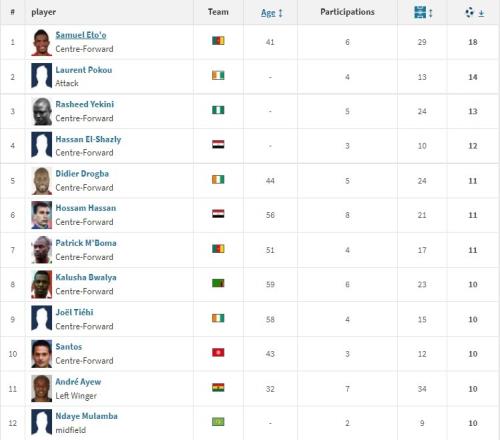
Task: Sort table by matches played icon
Action: click(x=420, y=12)
